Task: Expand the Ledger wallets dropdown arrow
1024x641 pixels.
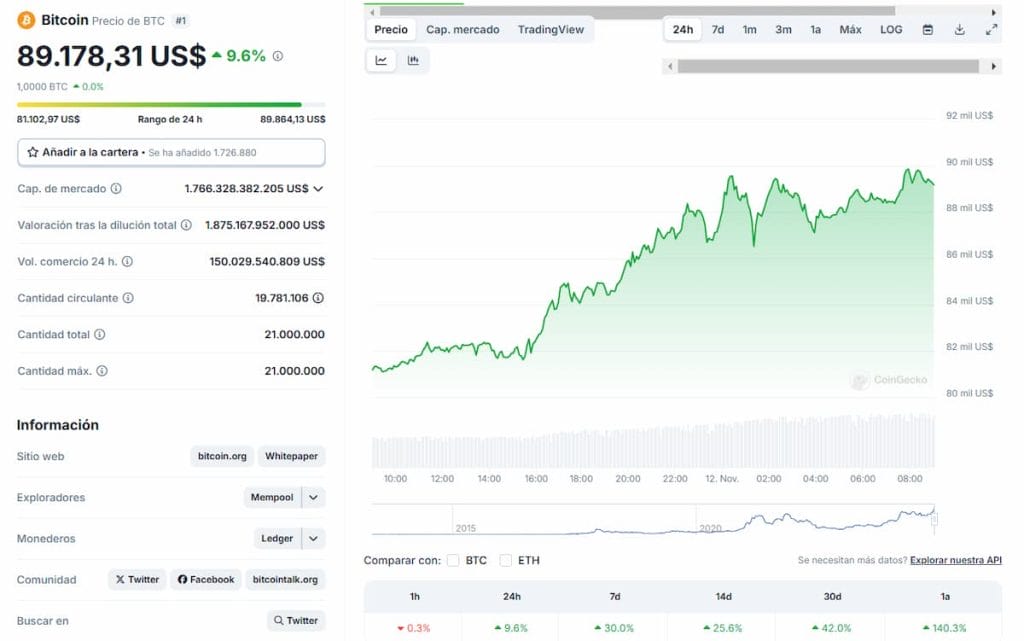Action: (313, 539)
